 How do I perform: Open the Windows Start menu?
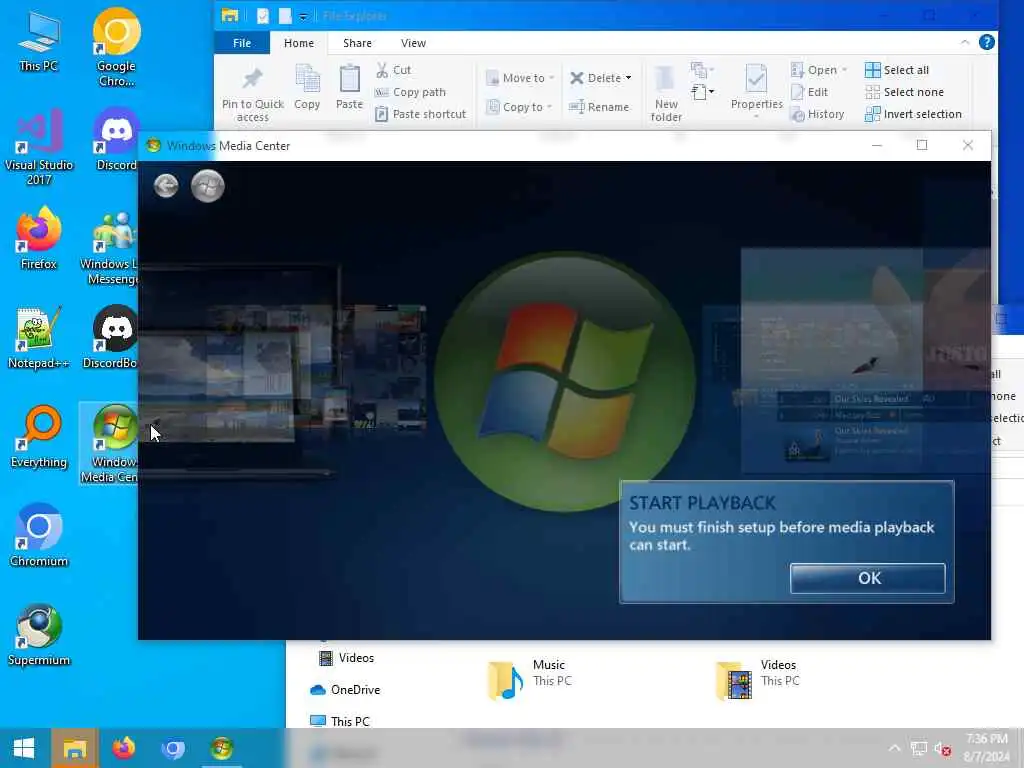click(x=24, y=748)
